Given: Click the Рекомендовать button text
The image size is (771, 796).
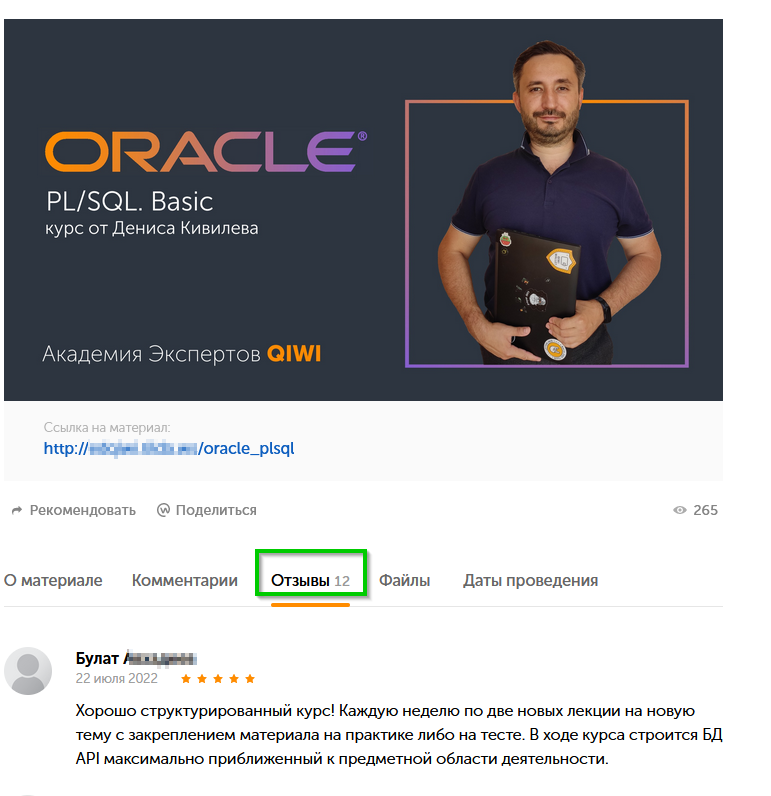Looking at the screenshot, I should tap(83, 510).
